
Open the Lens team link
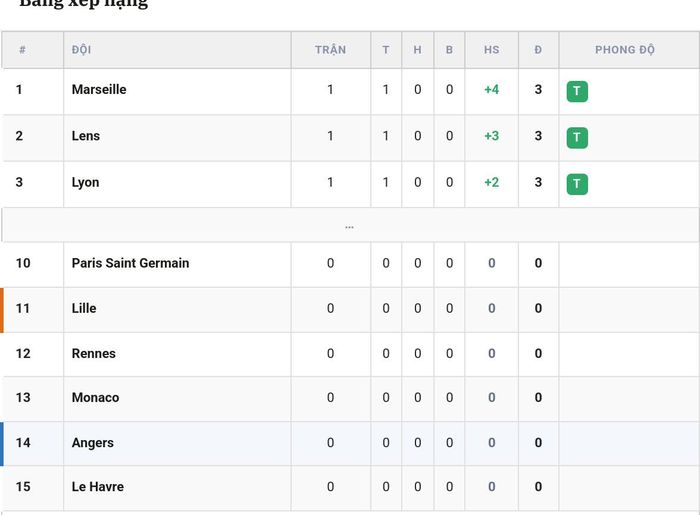[86, 136]
